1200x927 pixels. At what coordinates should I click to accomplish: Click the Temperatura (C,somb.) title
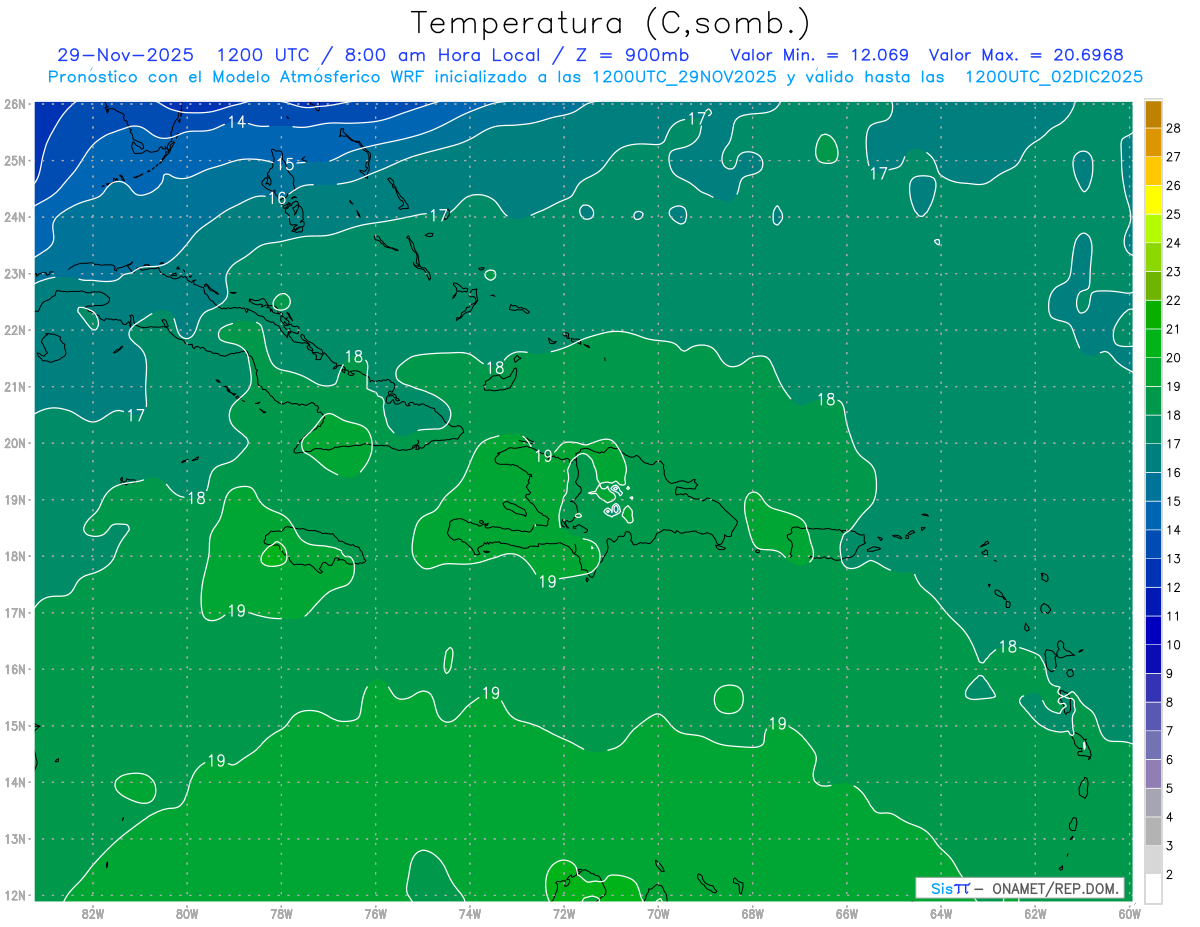[611, 22]
